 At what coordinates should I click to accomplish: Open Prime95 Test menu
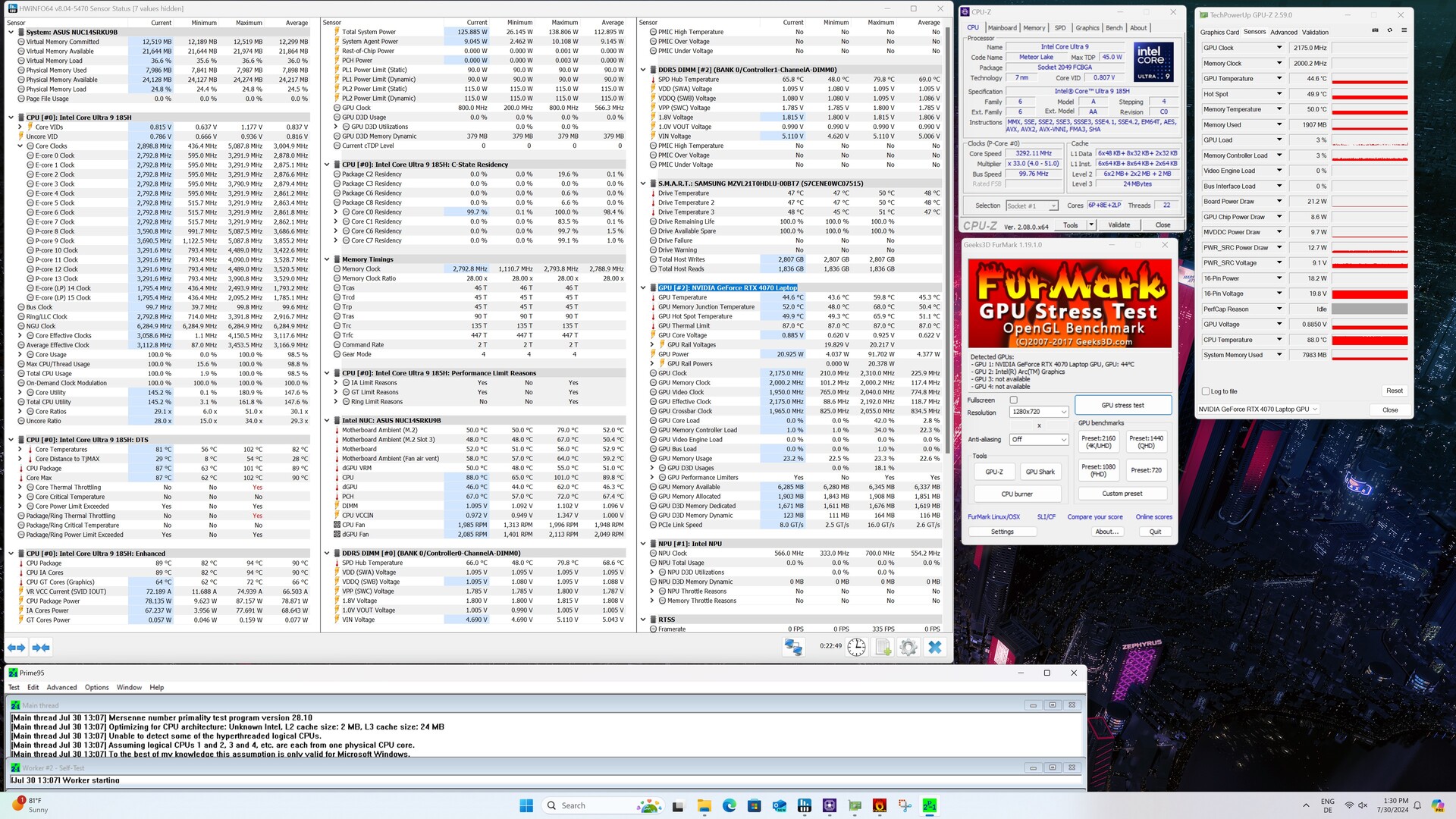tap(14, 687)
